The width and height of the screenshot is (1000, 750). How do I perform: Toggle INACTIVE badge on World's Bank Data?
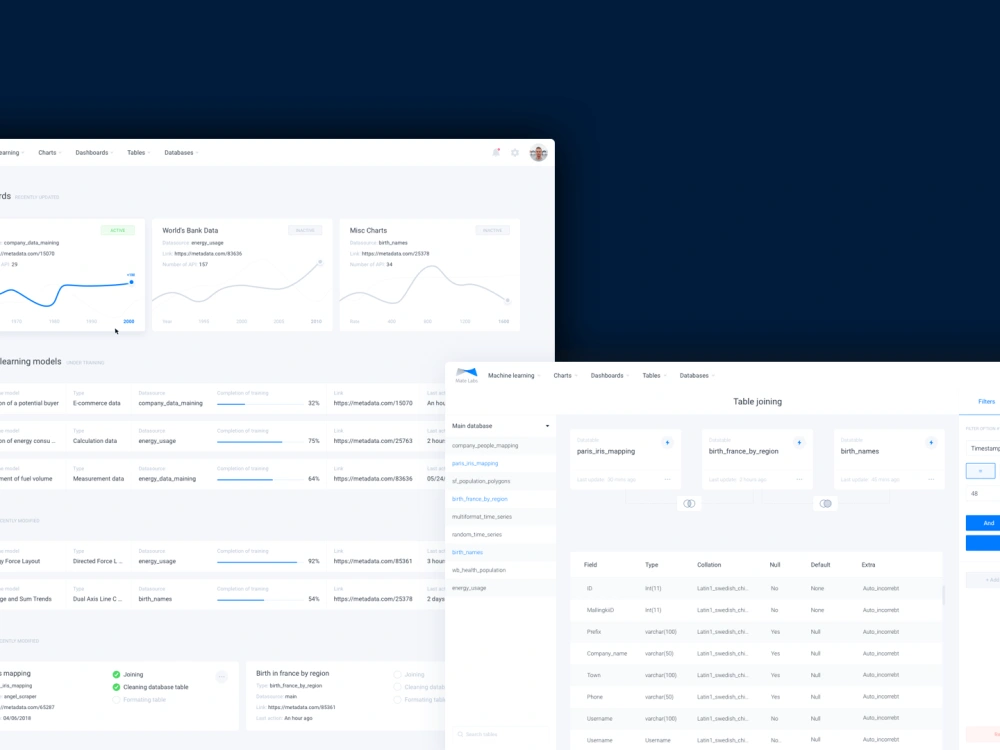(x=305, y=230)
